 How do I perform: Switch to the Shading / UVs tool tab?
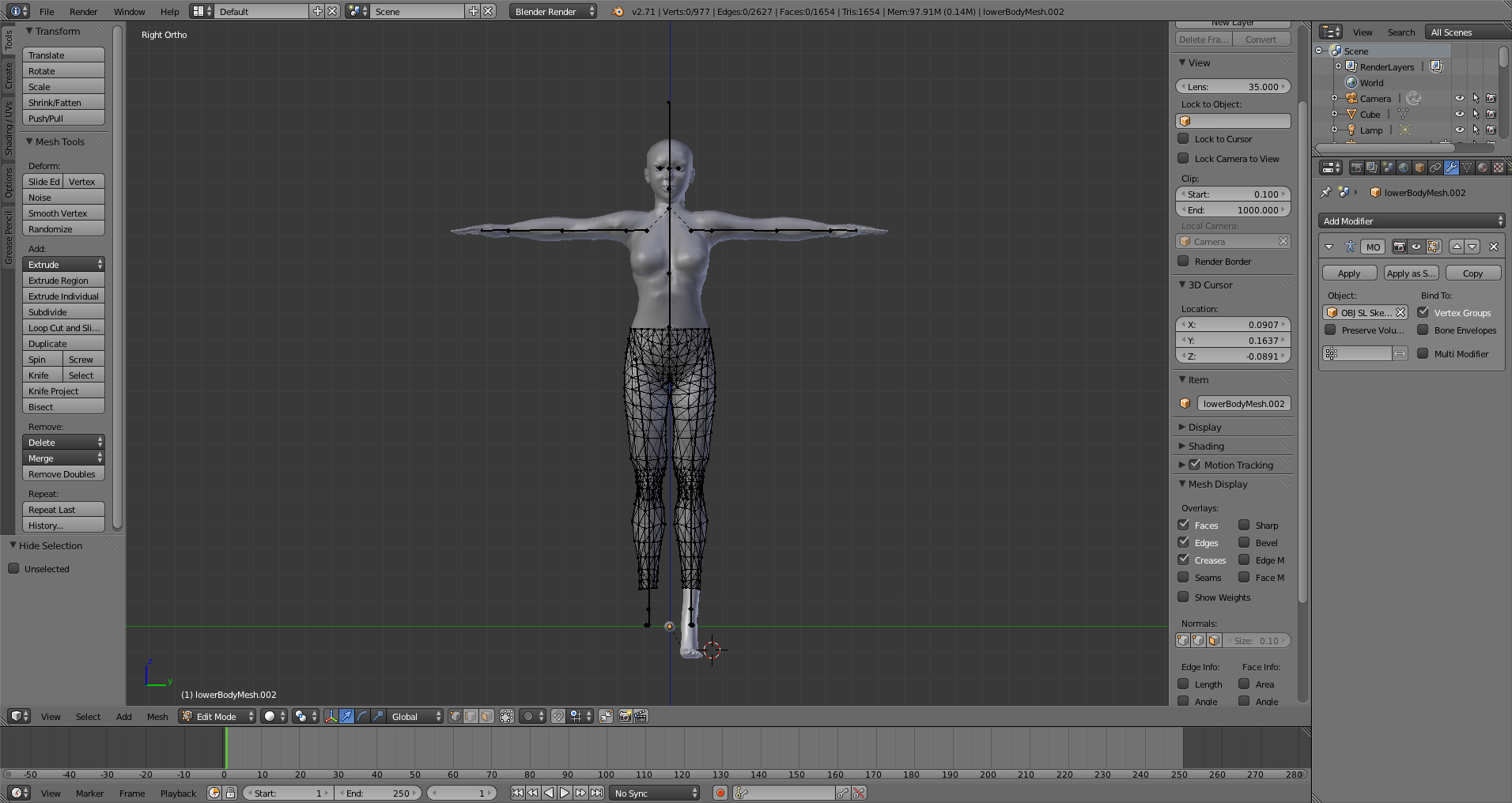click(9, 128)
